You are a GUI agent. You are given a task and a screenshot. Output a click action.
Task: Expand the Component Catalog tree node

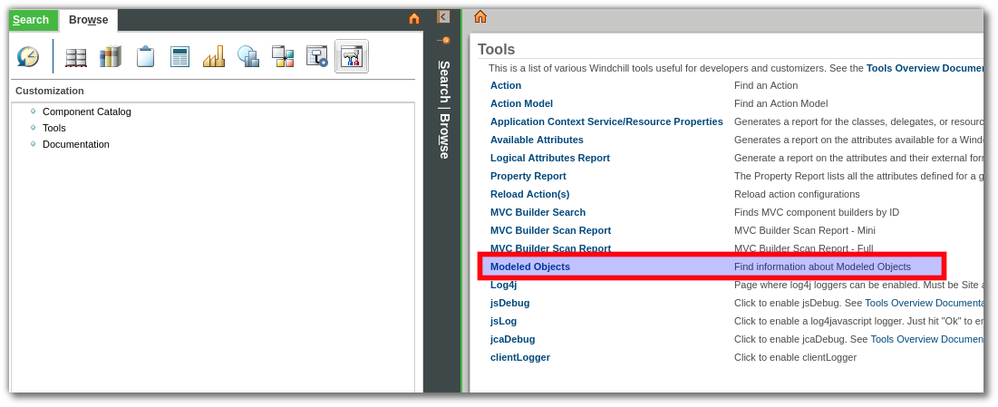point(34,112)
